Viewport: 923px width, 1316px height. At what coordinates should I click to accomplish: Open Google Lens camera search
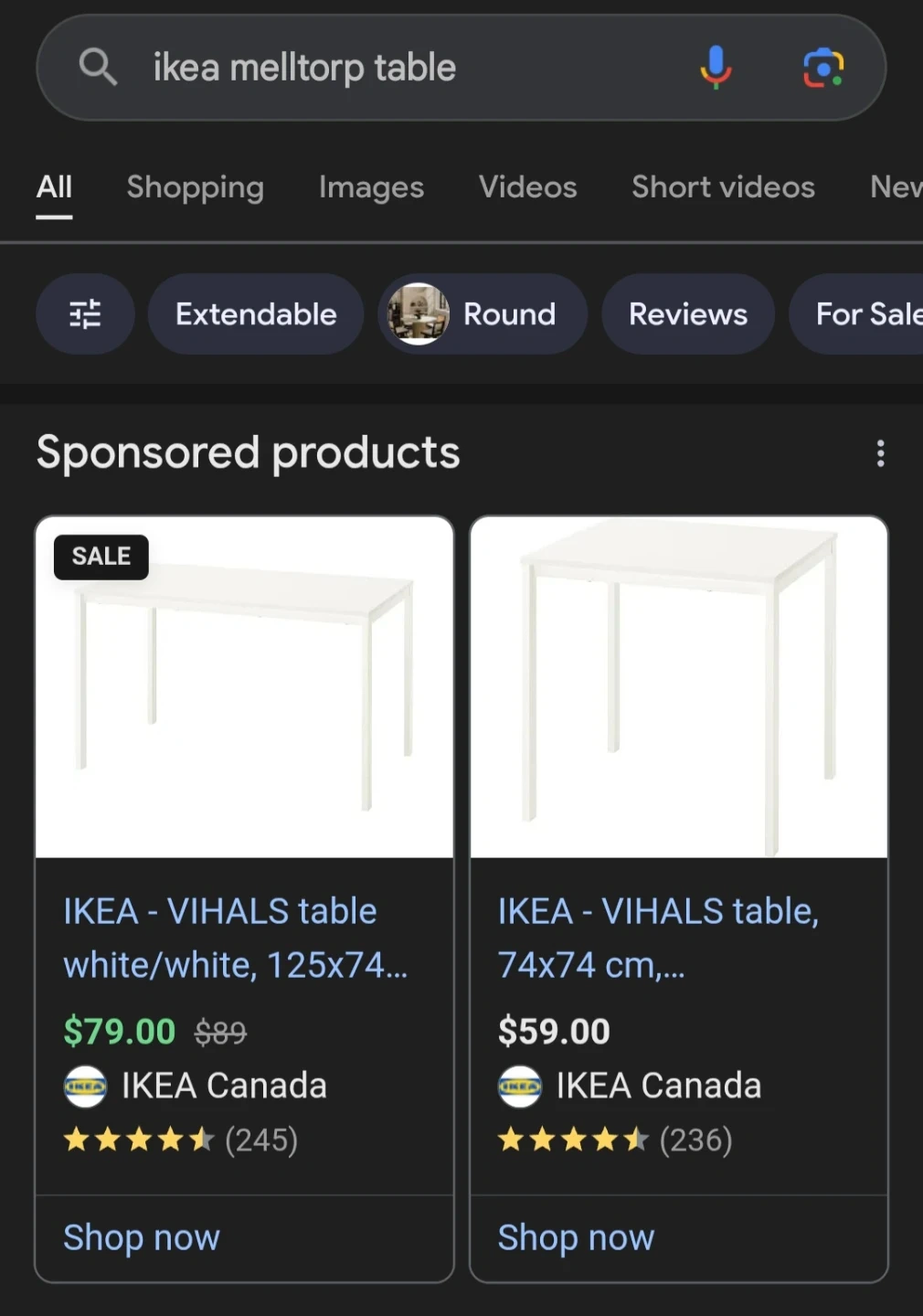[x=823, y=68]
